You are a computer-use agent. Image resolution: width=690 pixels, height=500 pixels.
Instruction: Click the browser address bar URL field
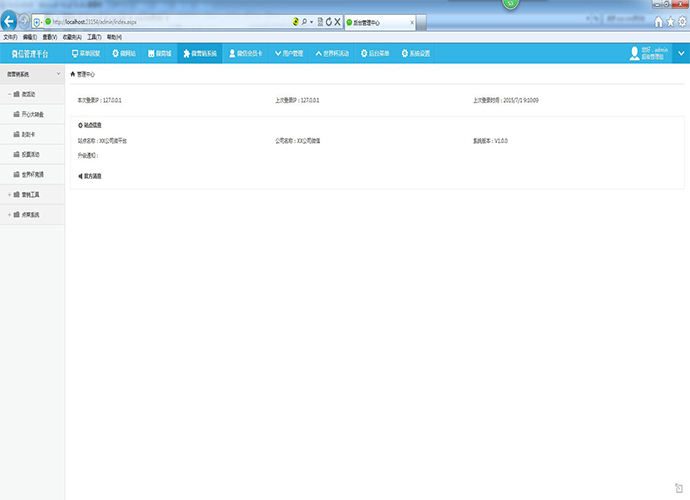[x=150, y=22]
